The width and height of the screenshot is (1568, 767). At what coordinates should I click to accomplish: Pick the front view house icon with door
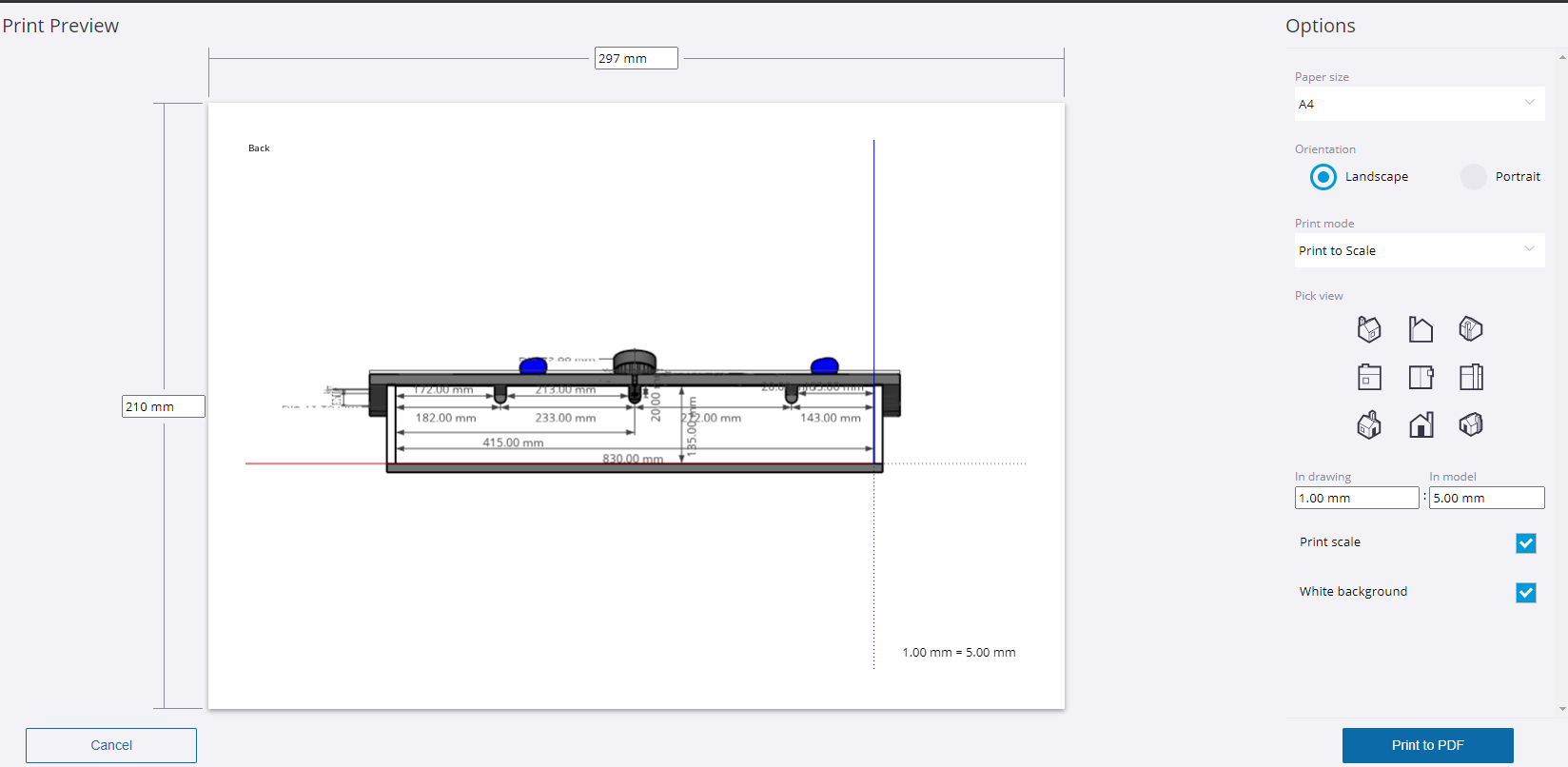[x=1421, y=424]
